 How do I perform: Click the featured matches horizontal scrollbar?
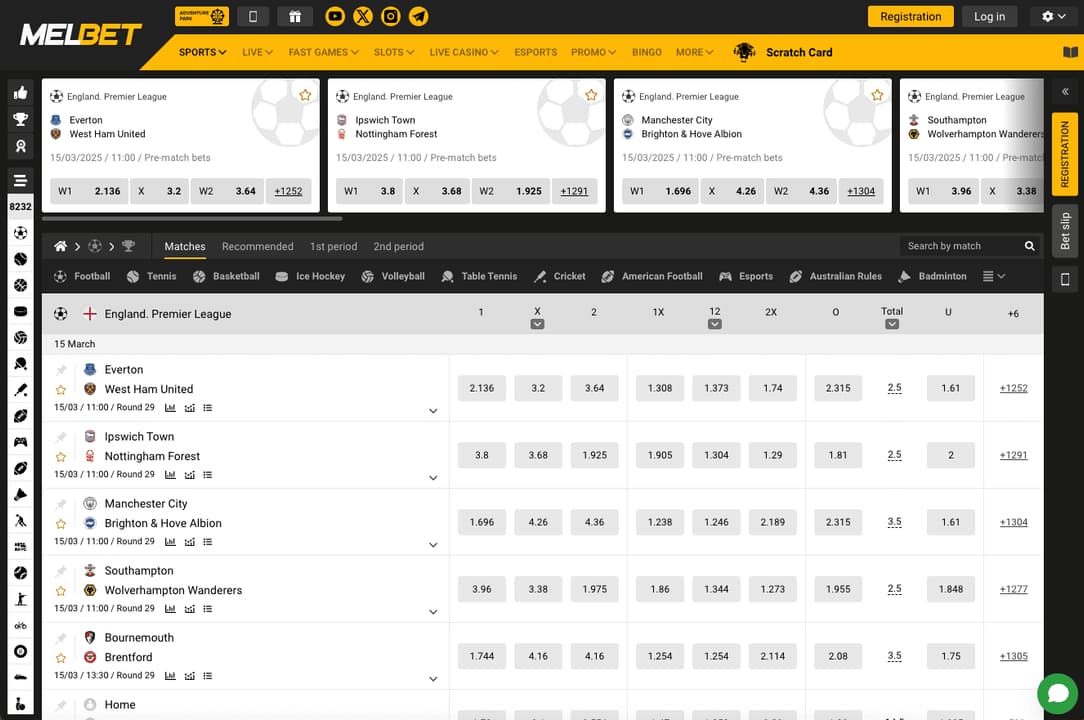pos(192,218)
